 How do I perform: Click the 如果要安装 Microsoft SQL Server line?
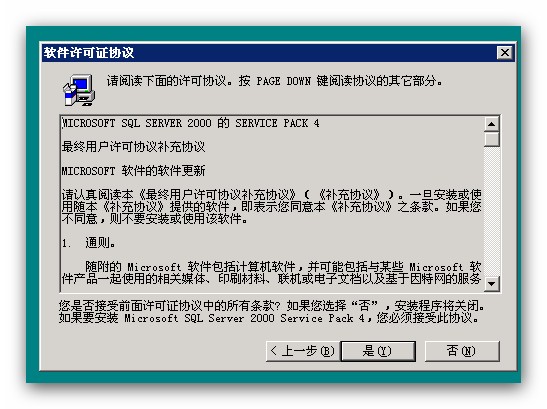click(269, 318)
